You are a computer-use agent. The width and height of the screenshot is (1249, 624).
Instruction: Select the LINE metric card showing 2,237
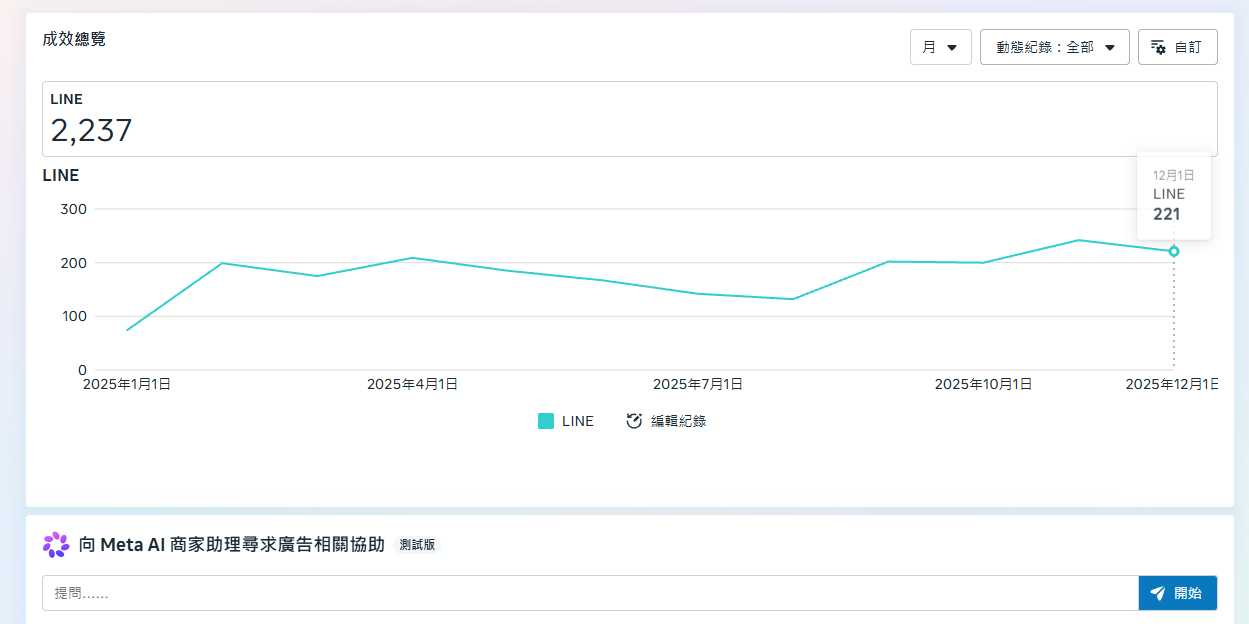coord(630,119)
